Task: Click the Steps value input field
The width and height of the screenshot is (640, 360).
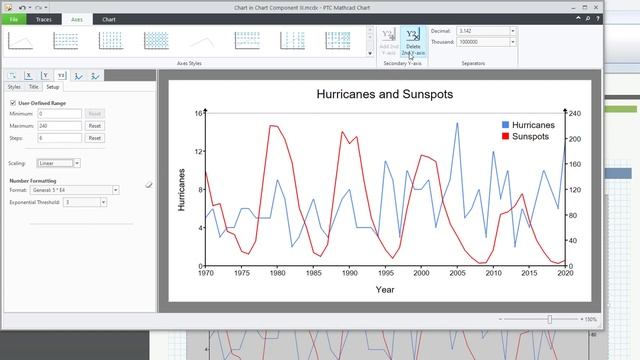Action: (60, 138)
